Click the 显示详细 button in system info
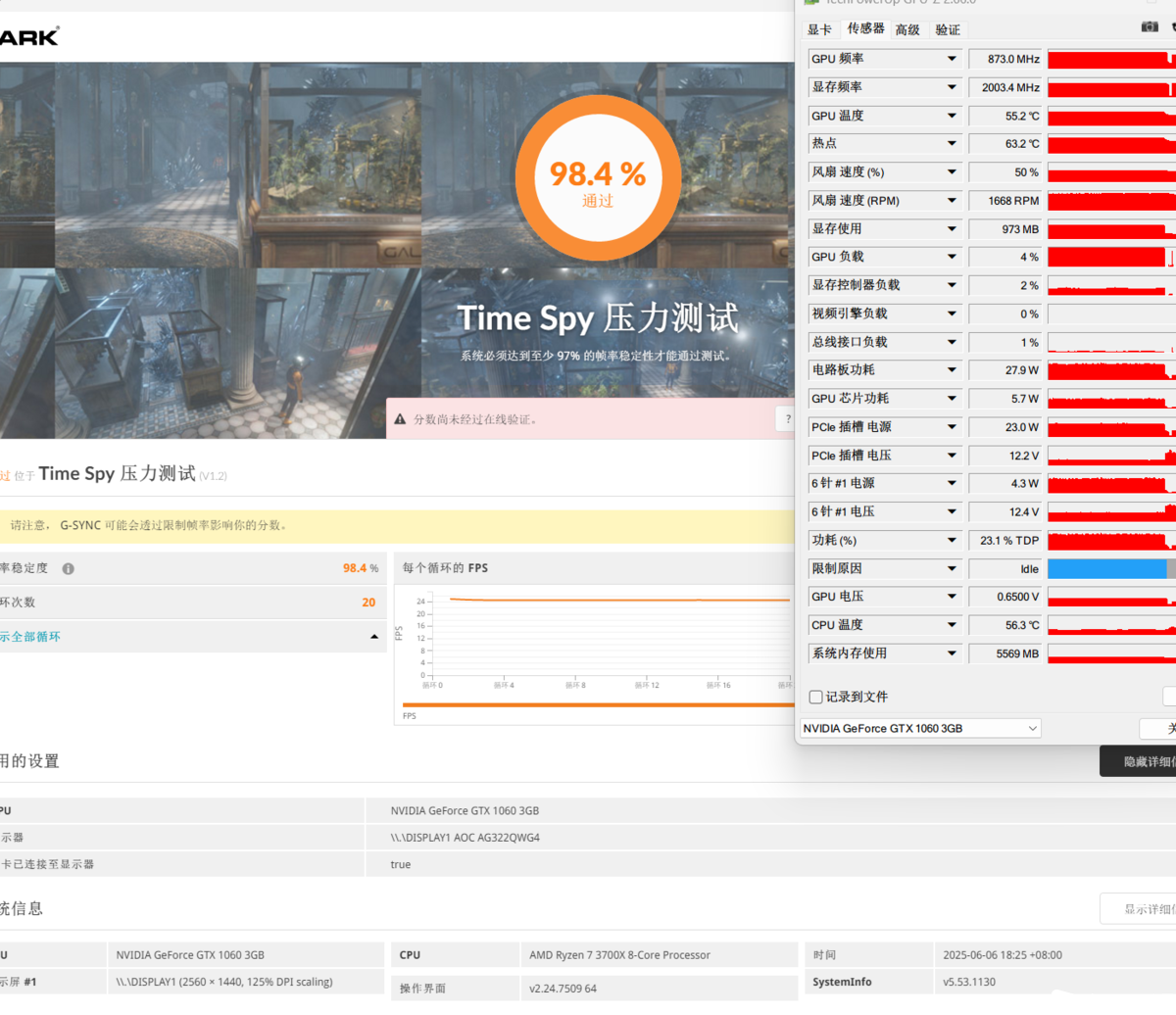Screen dimensions: 1176x1015 [x=1139, y=909]
